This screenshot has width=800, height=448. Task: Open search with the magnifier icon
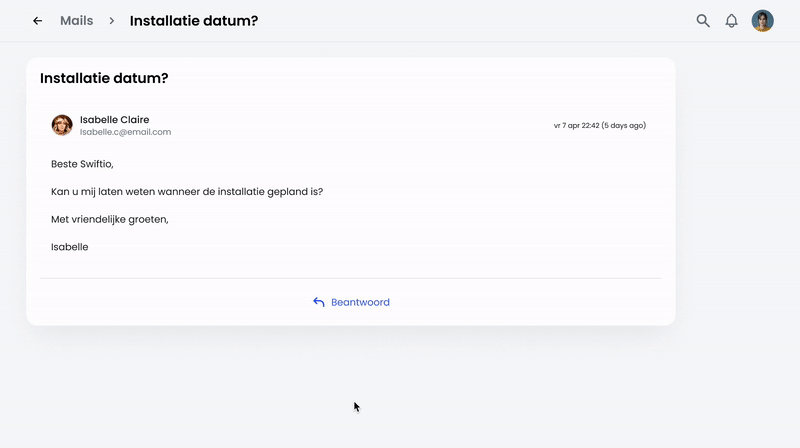click(703, 21)
